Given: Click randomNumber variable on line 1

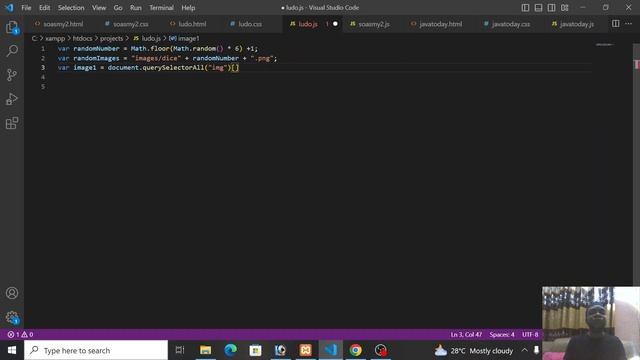Looking at the screenshot, I should (x=96, y=49).
